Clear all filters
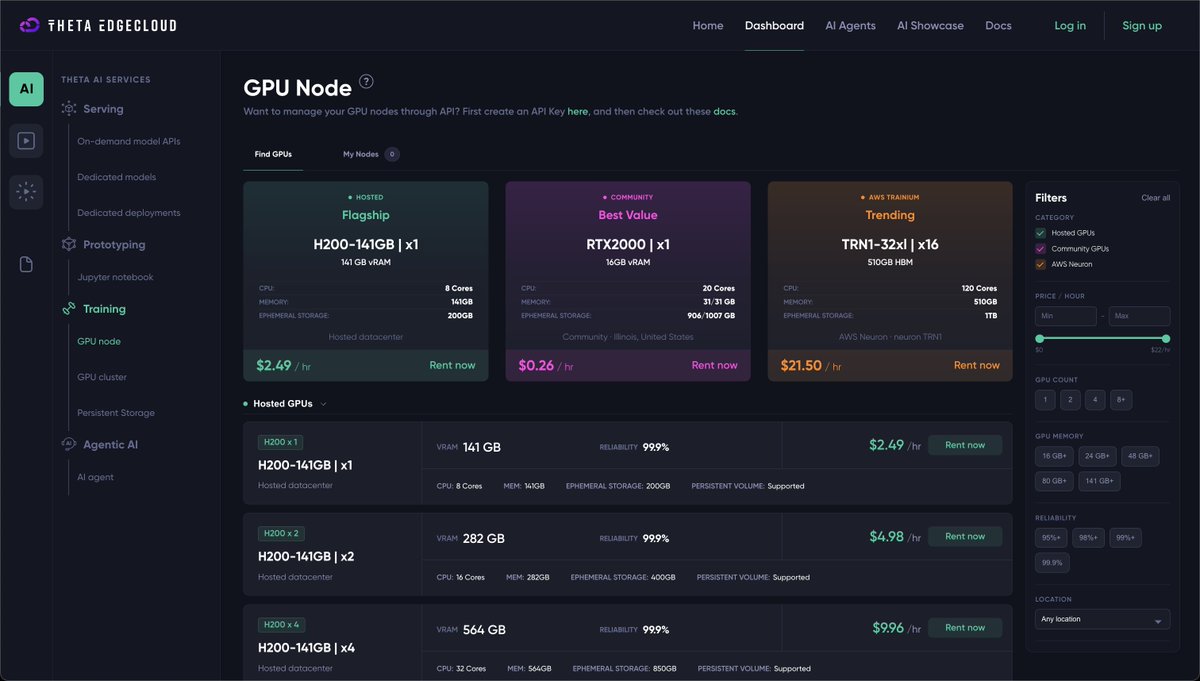Viewport: 1200px width, 681px height. pos(1156,198)
